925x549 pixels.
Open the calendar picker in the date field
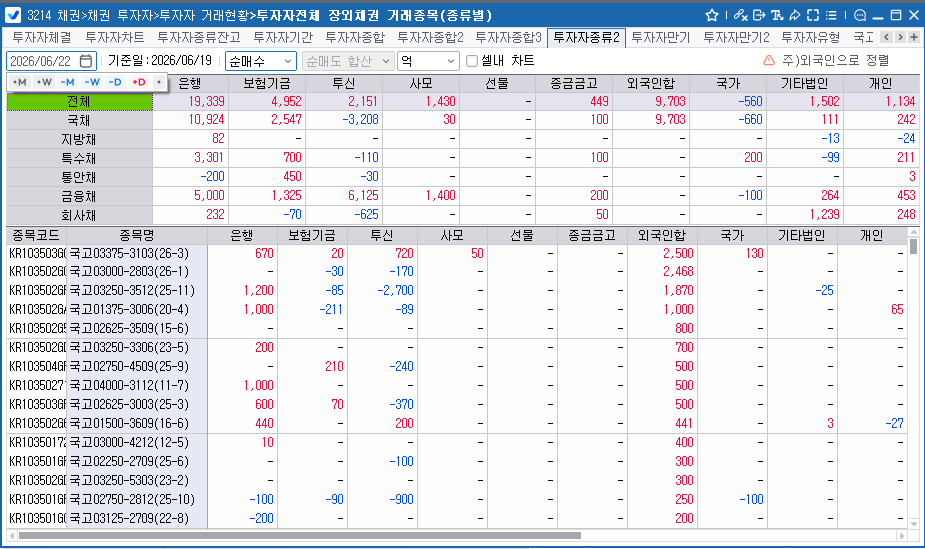pos(86,61)
